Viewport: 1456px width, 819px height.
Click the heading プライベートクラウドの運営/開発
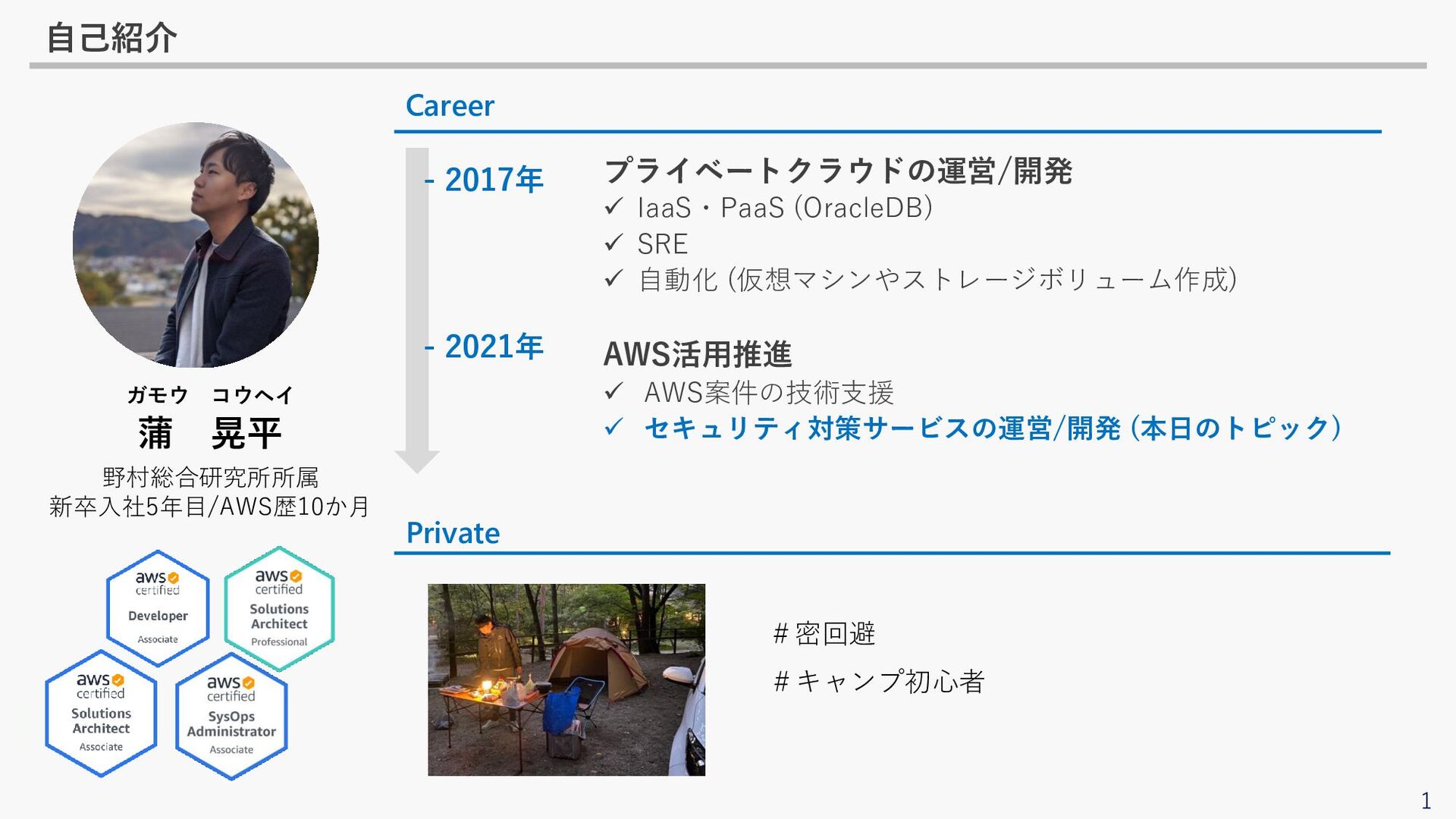point(838,171)
